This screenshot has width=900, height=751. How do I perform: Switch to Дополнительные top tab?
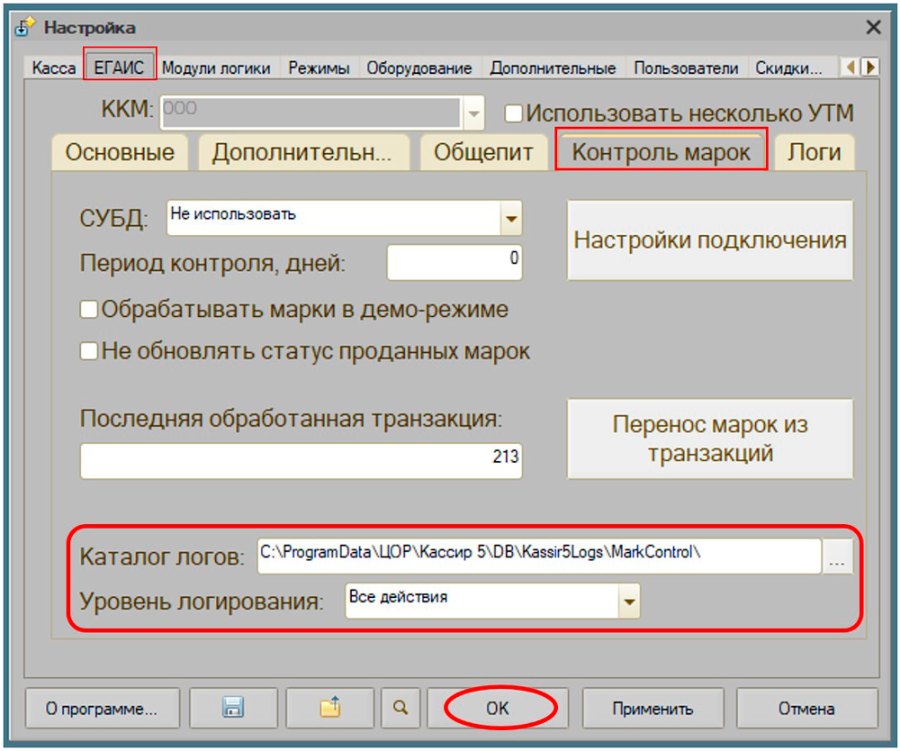[x=552, y=68]
